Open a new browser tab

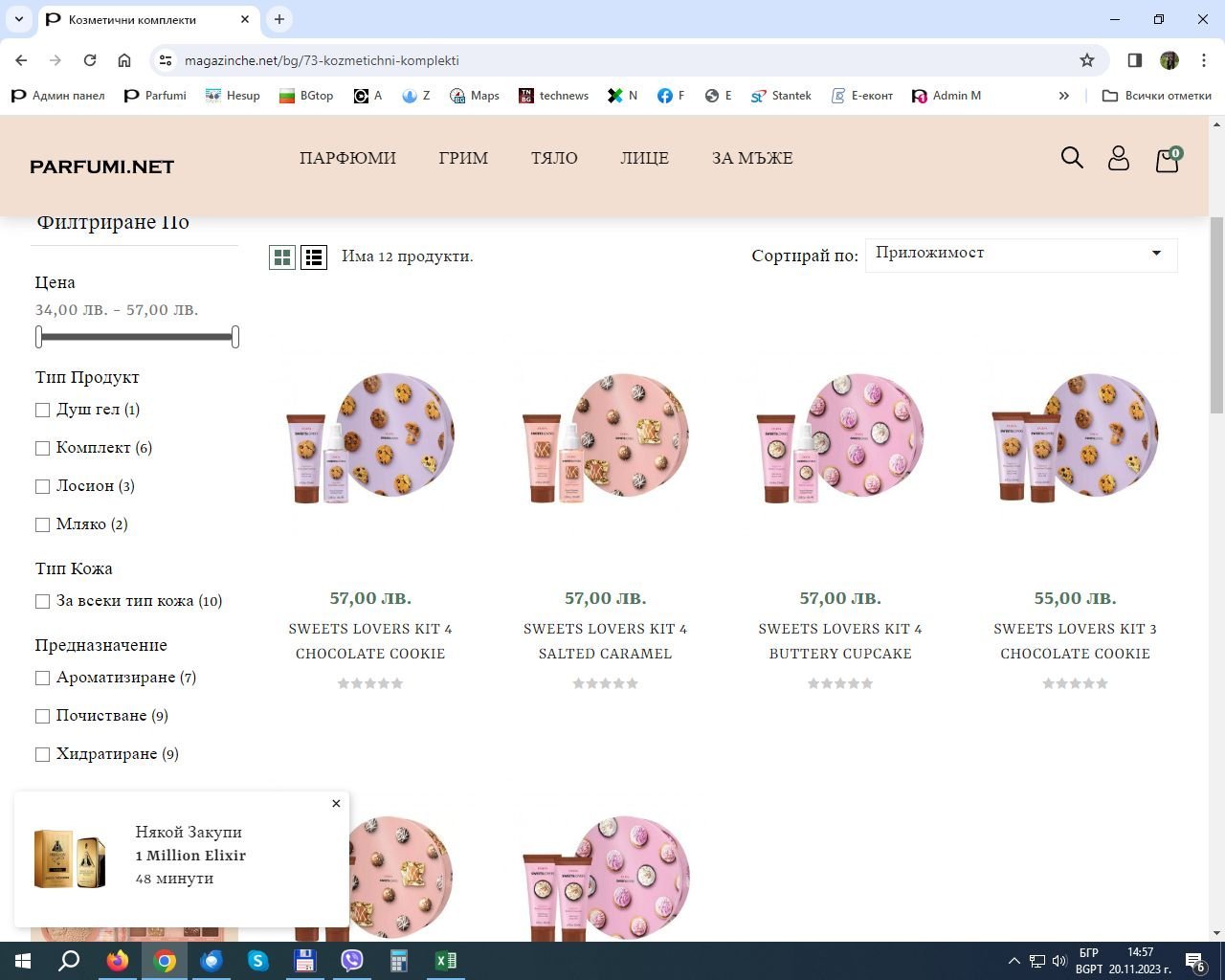coord(279,19)
